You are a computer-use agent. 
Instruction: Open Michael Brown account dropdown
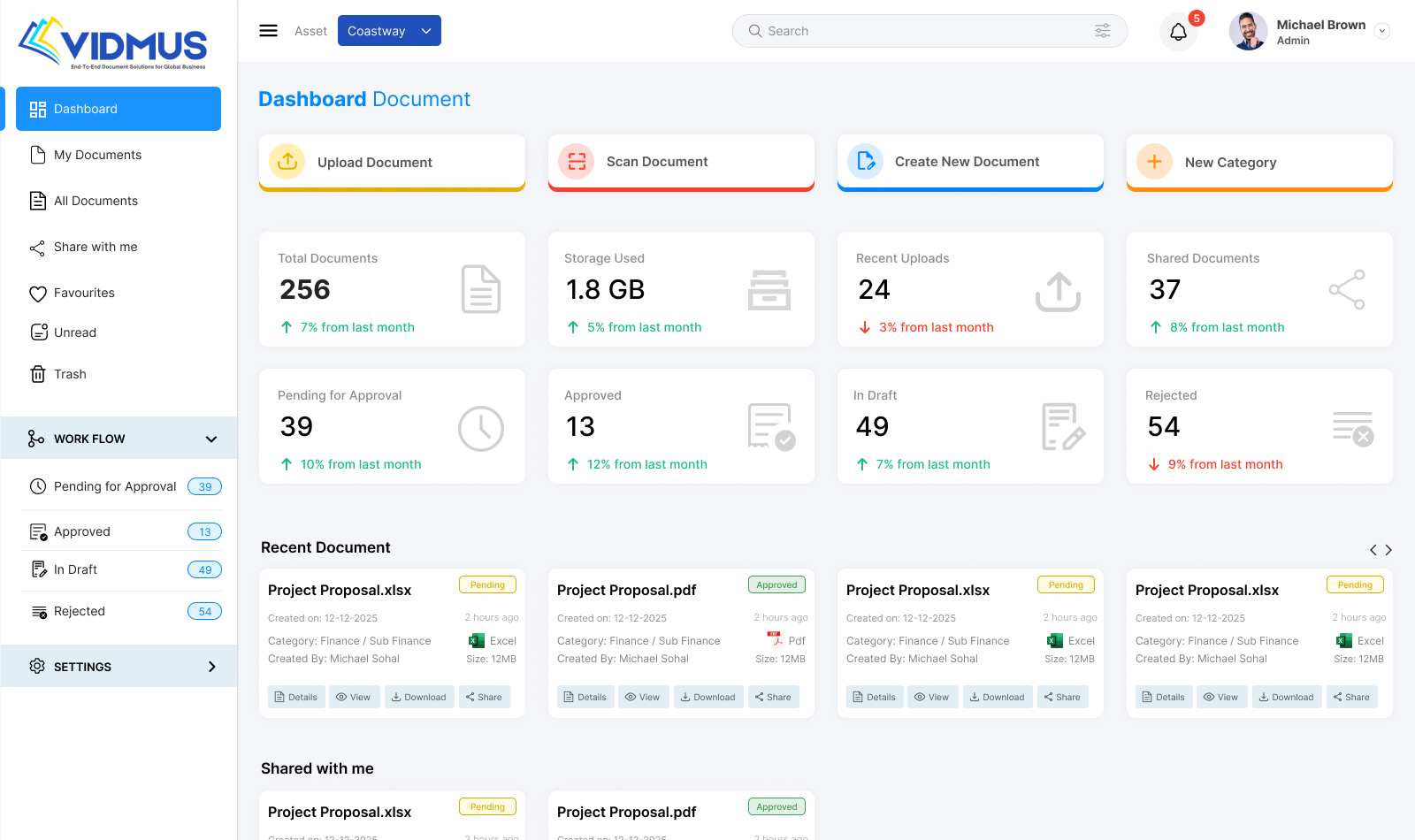point(1382,31)
